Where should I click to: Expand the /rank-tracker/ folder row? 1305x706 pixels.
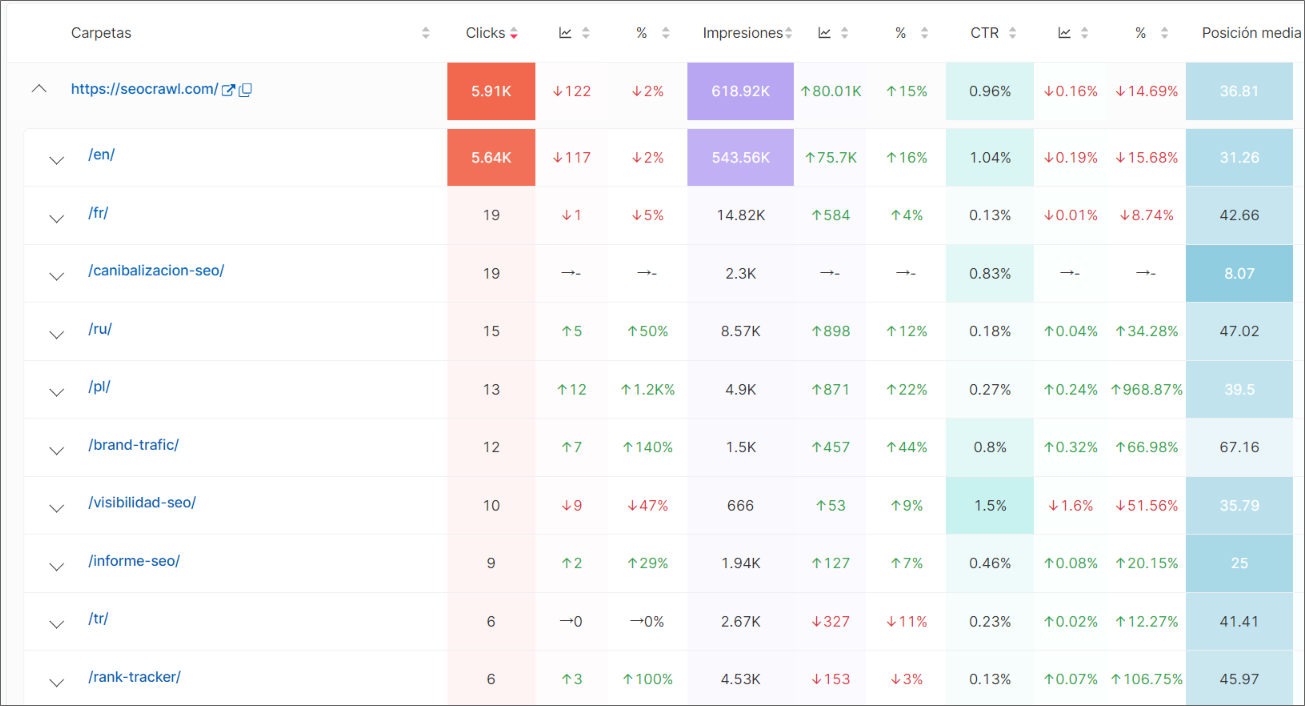click(x=56, y=681)
